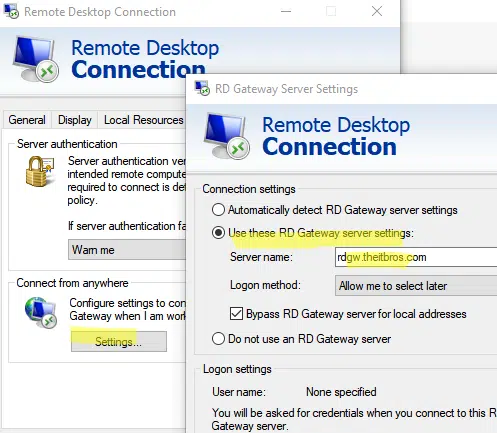Click the 'Connect from anywhere' group label
This screenshot has width=497, height=433.
pyautogui.click(x=72, y=283)
